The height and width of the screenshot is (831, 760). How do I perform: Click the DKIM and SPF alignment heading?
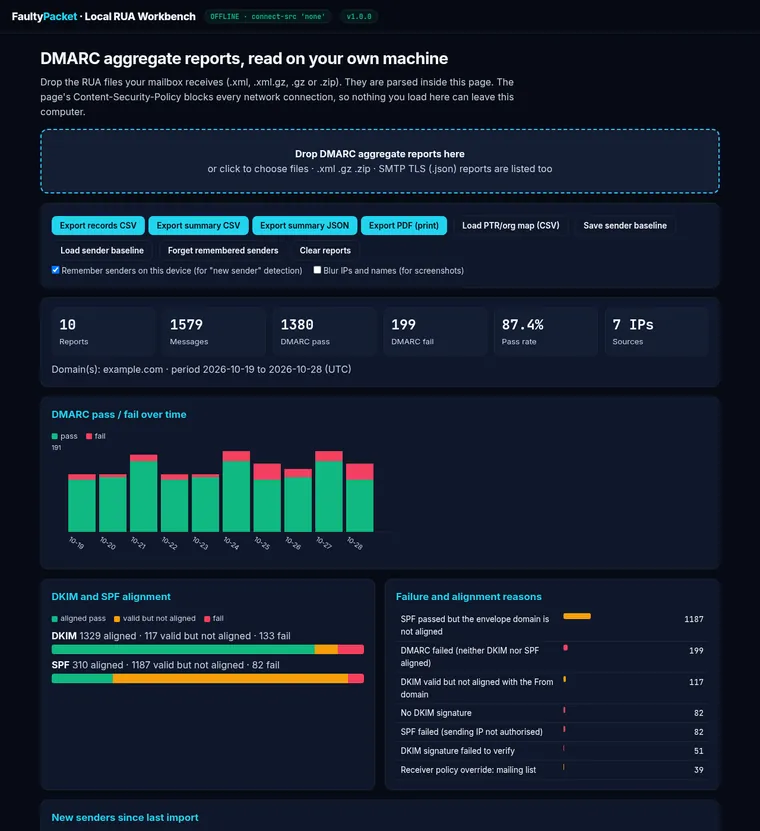click(x=111, y=597)
